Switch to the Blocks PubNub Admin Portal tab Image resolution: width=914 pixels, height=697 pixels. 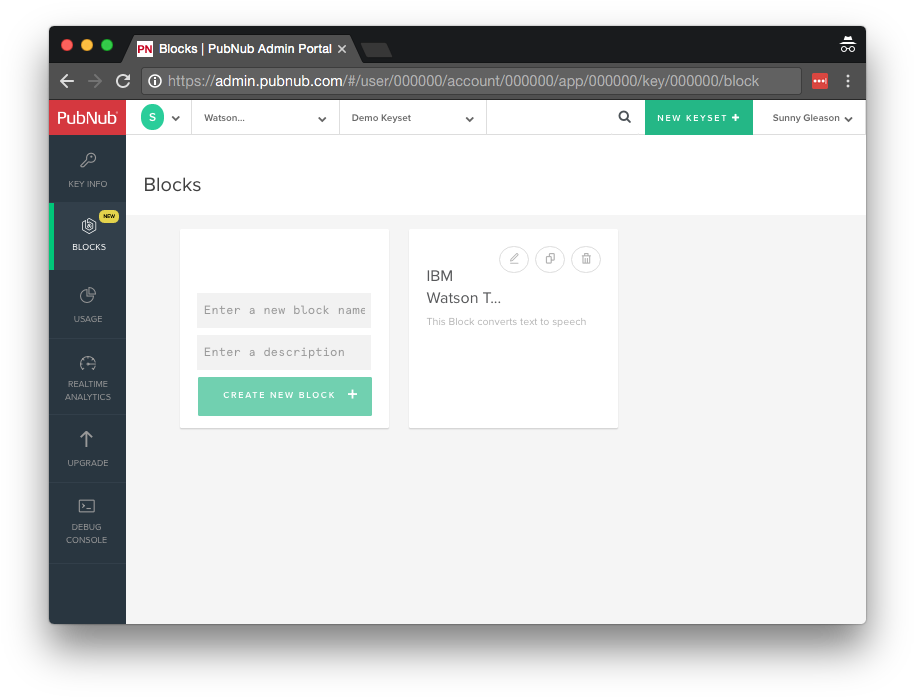[x=240, y=48]
